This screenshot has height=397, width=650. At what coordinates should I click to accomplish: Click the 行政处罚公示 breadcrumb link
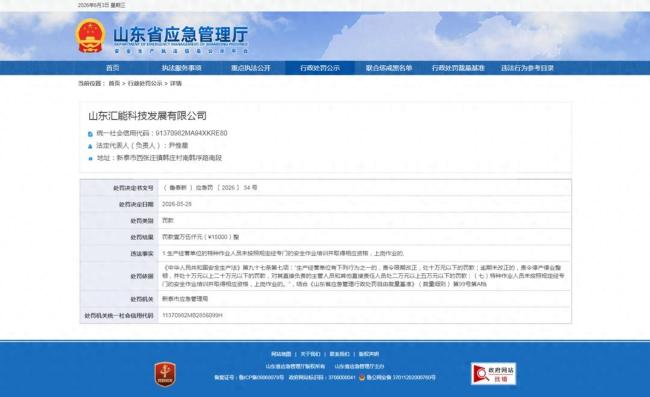click(145, 83)
